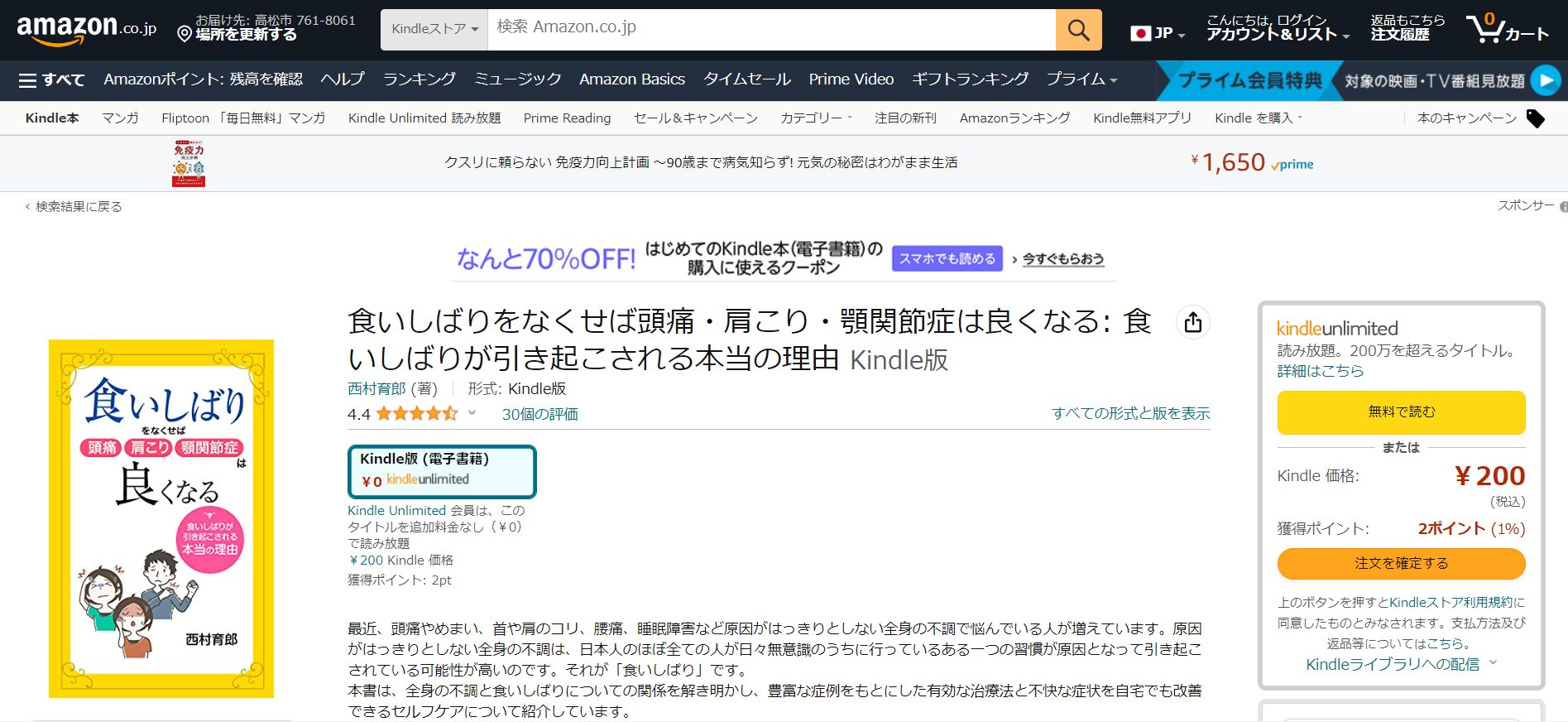Click the なんと70%OFF! coupon text
The height and width of the screenshot is (722, 1568).
coord(546,259)
